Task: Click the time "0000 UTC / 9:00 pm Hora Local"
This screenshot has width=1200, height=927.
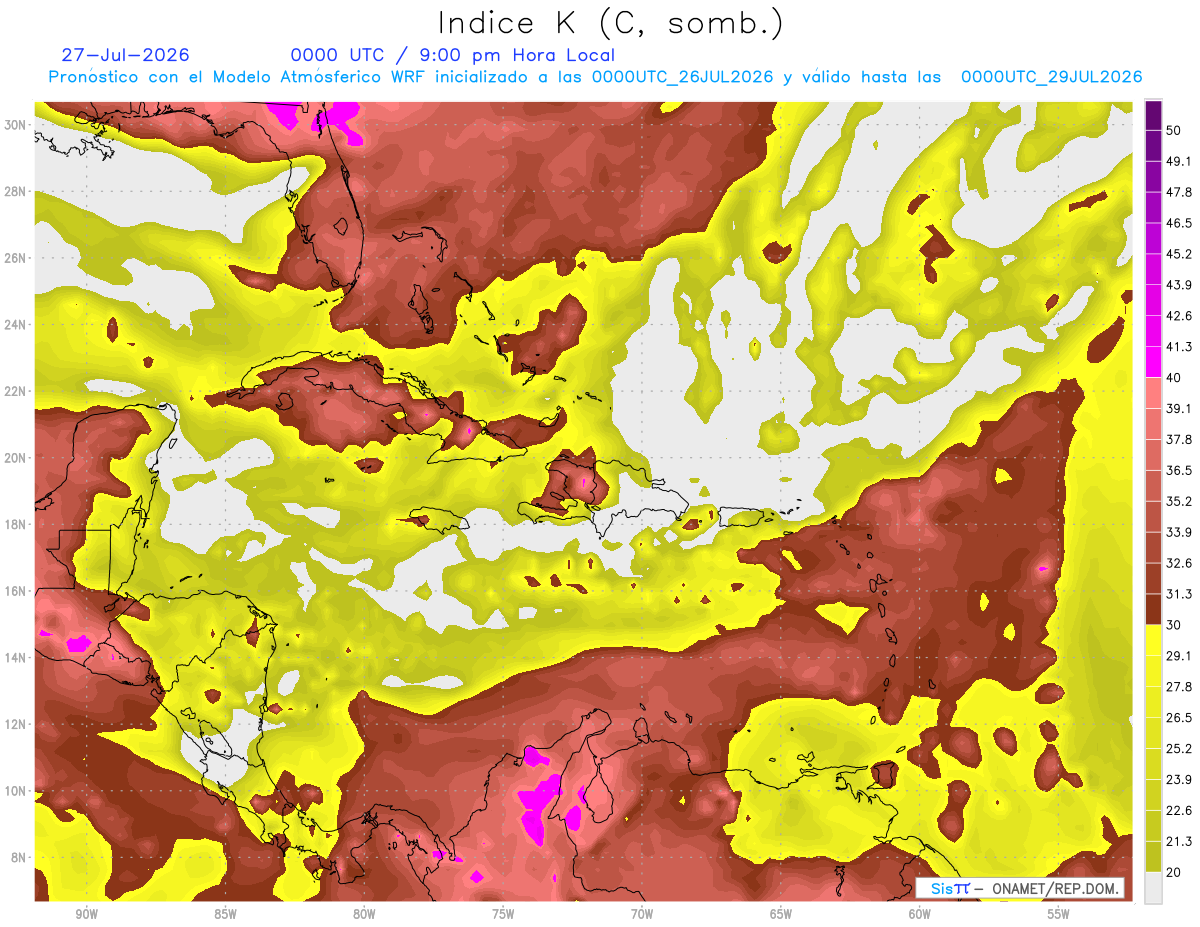Action: (x=453, y=55)
